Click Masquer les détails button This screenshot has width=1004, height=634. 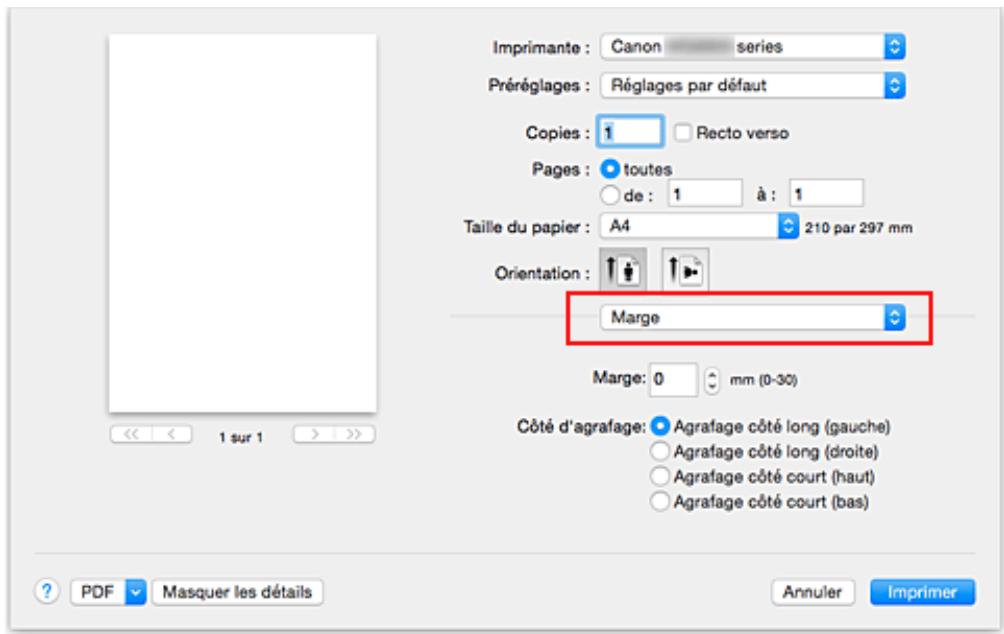point(238,592)
